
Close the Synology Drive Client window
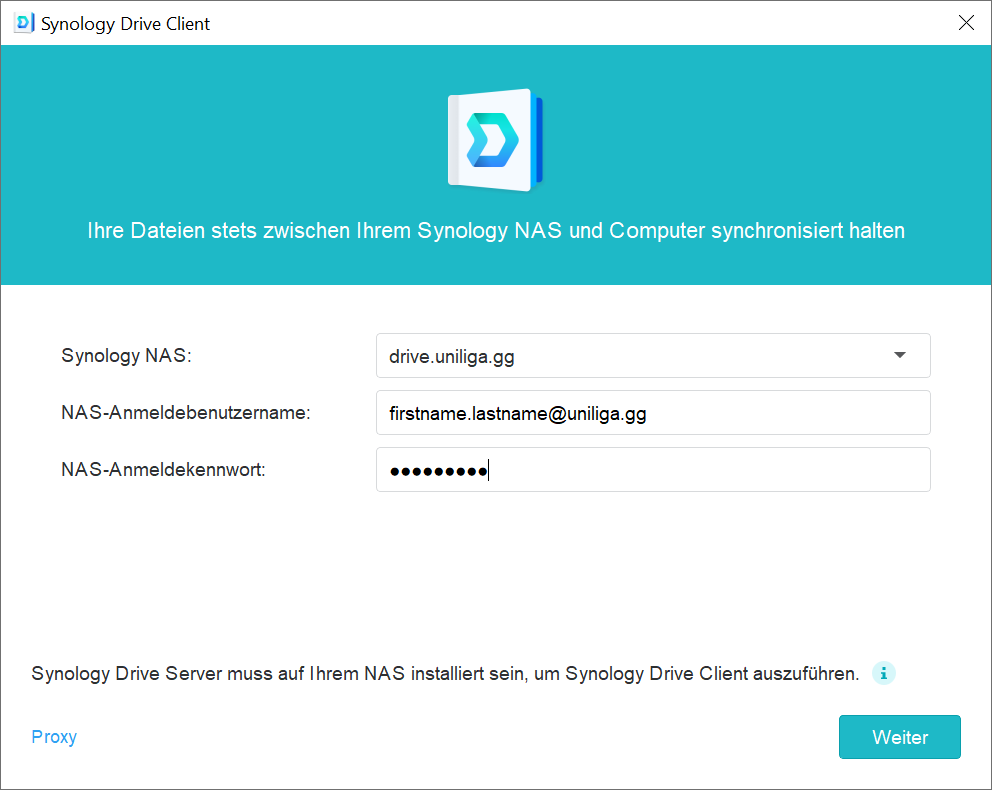tap(966, 23)
